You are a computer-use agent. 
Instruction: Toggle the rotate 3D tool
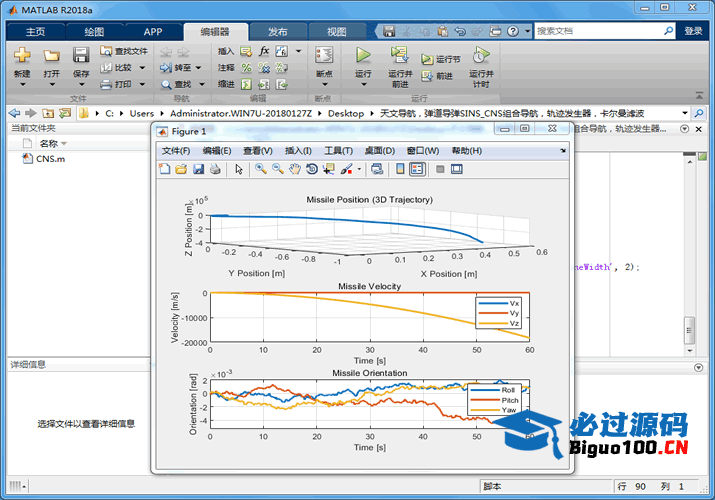(x=312, y=169)
